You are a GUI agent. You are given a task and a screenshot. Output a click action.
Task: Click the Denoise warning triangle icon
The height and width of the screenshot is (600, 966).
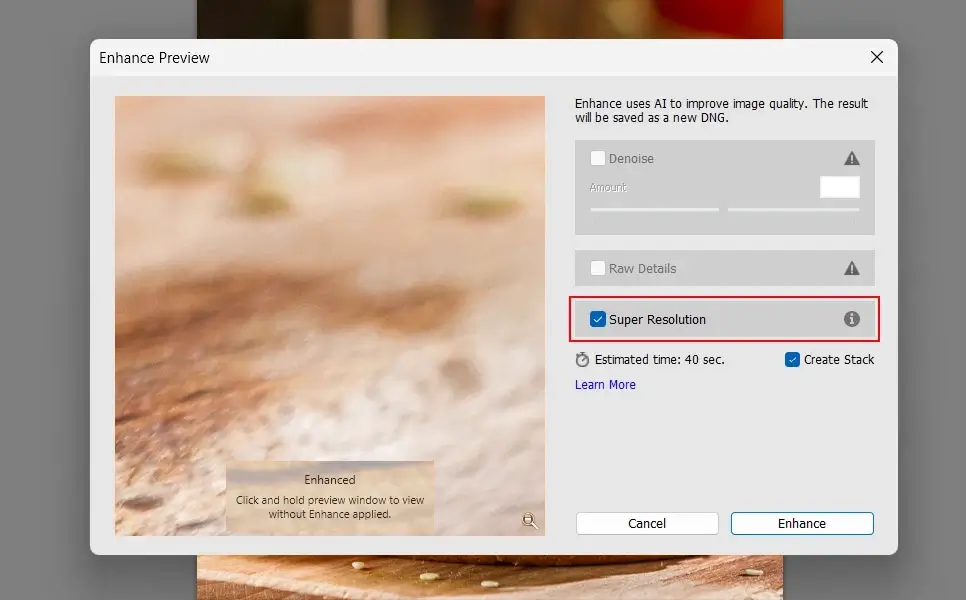(x=851, y=158)
